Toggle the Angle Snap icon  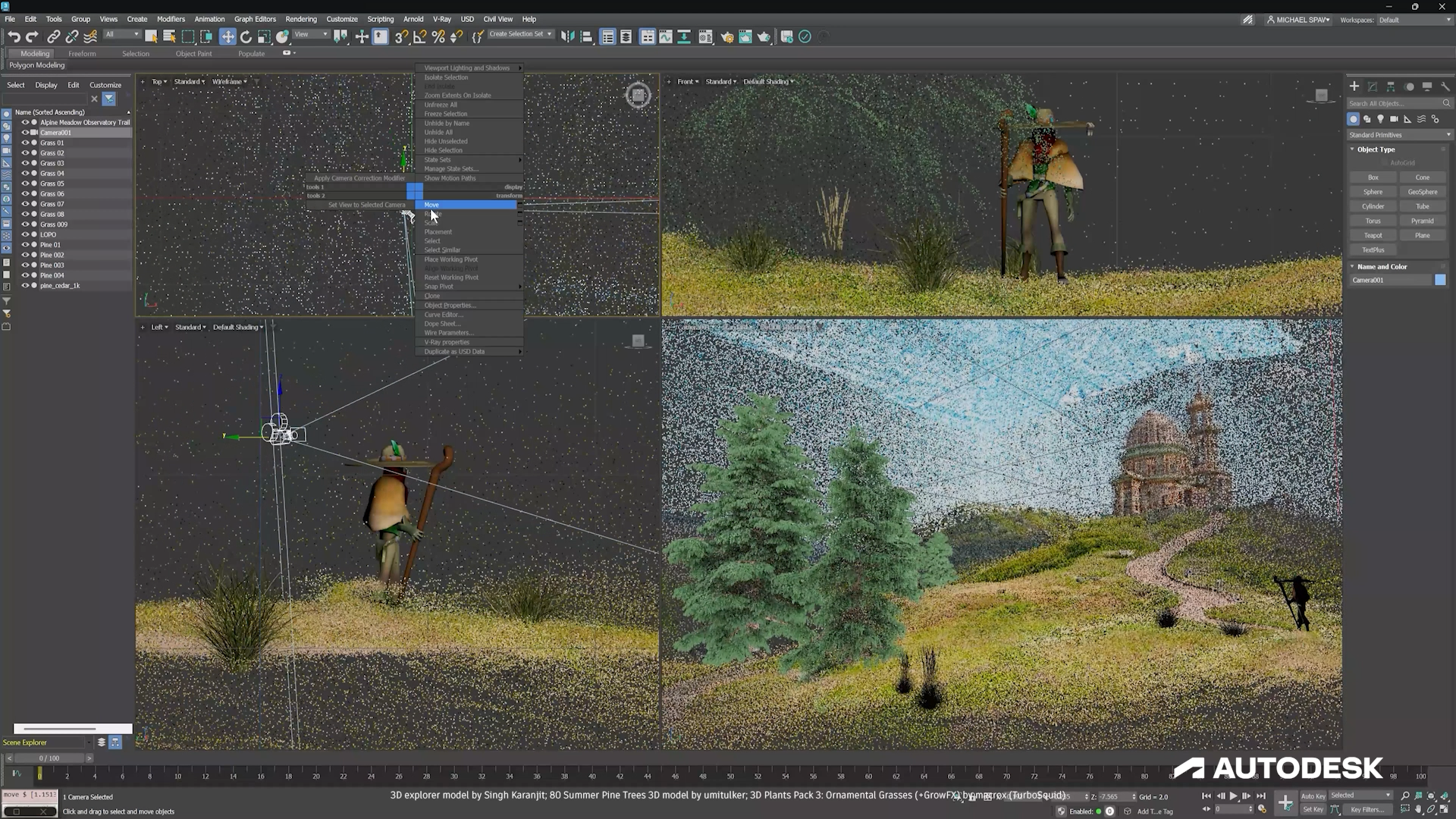[x=419, y=36]
